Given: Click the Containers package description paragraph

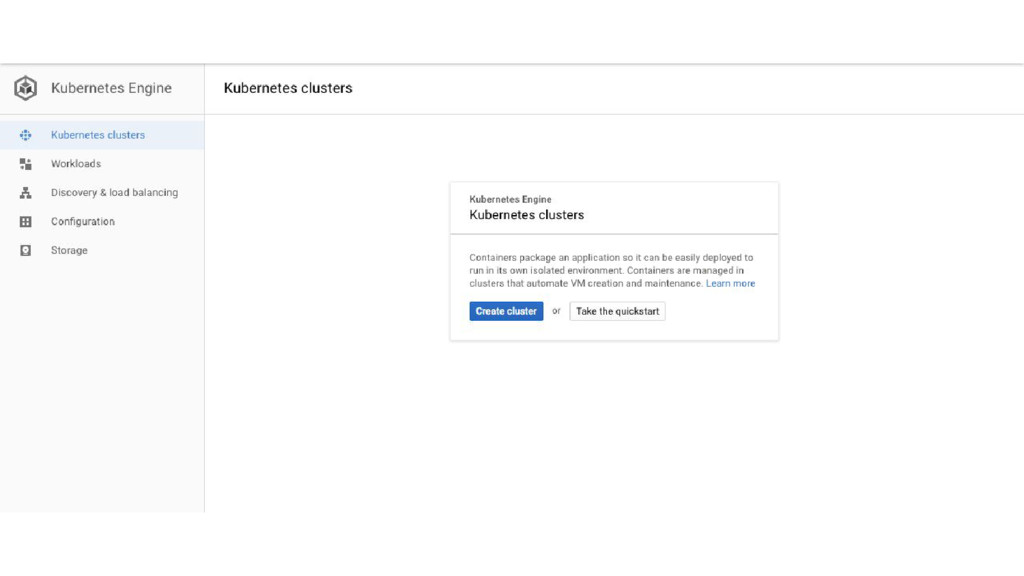Looking at the screenshot, I should pos(612,270).
